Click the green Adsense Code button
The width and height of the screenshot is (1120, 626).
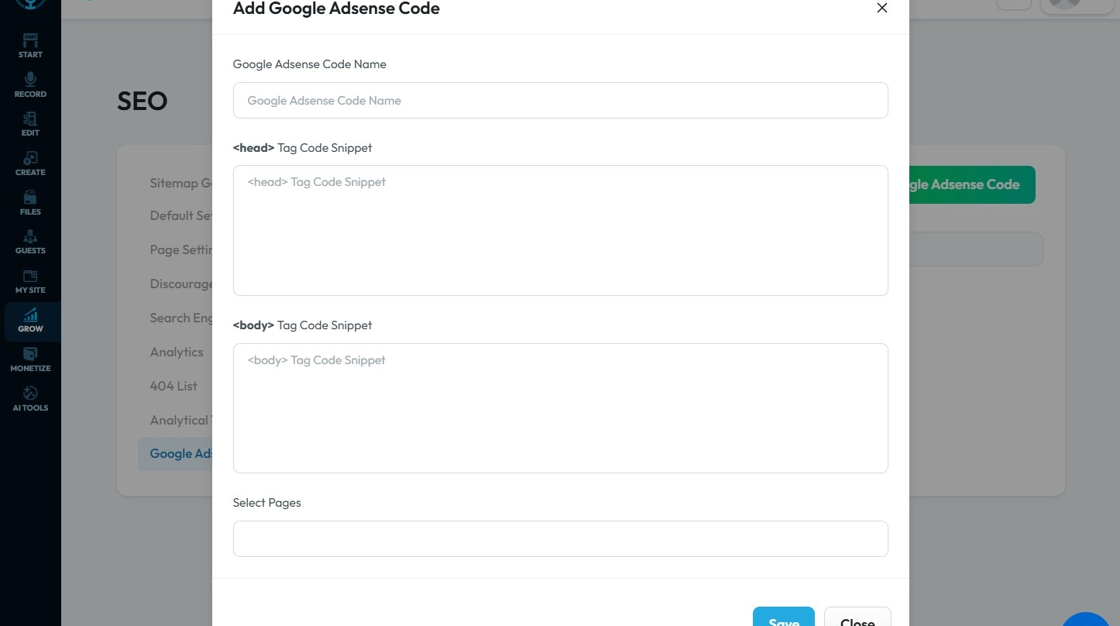[x=970, y=185]
